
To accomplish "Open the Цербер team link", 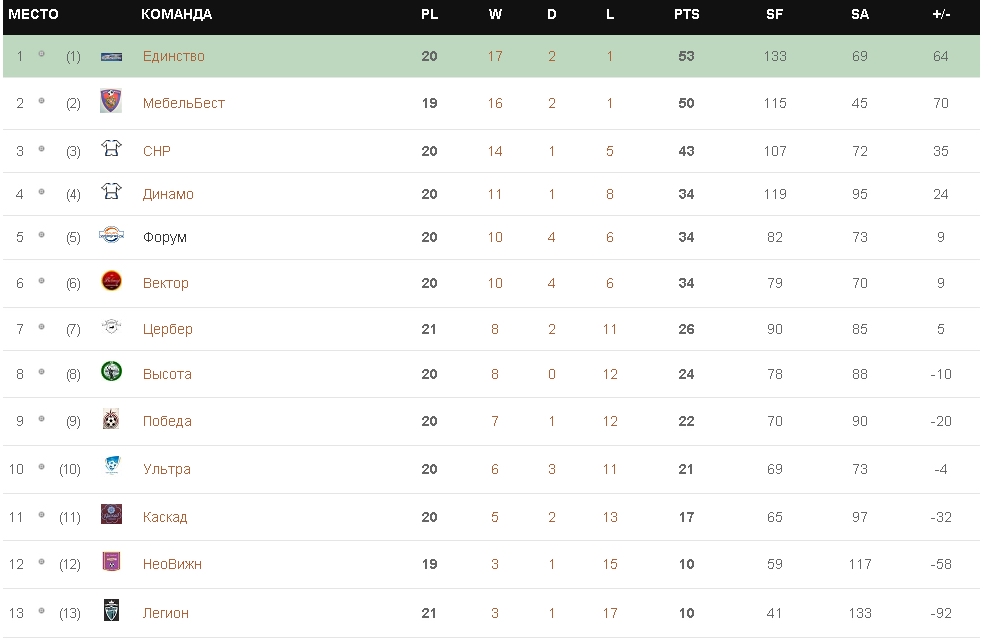I will [167, 329].
